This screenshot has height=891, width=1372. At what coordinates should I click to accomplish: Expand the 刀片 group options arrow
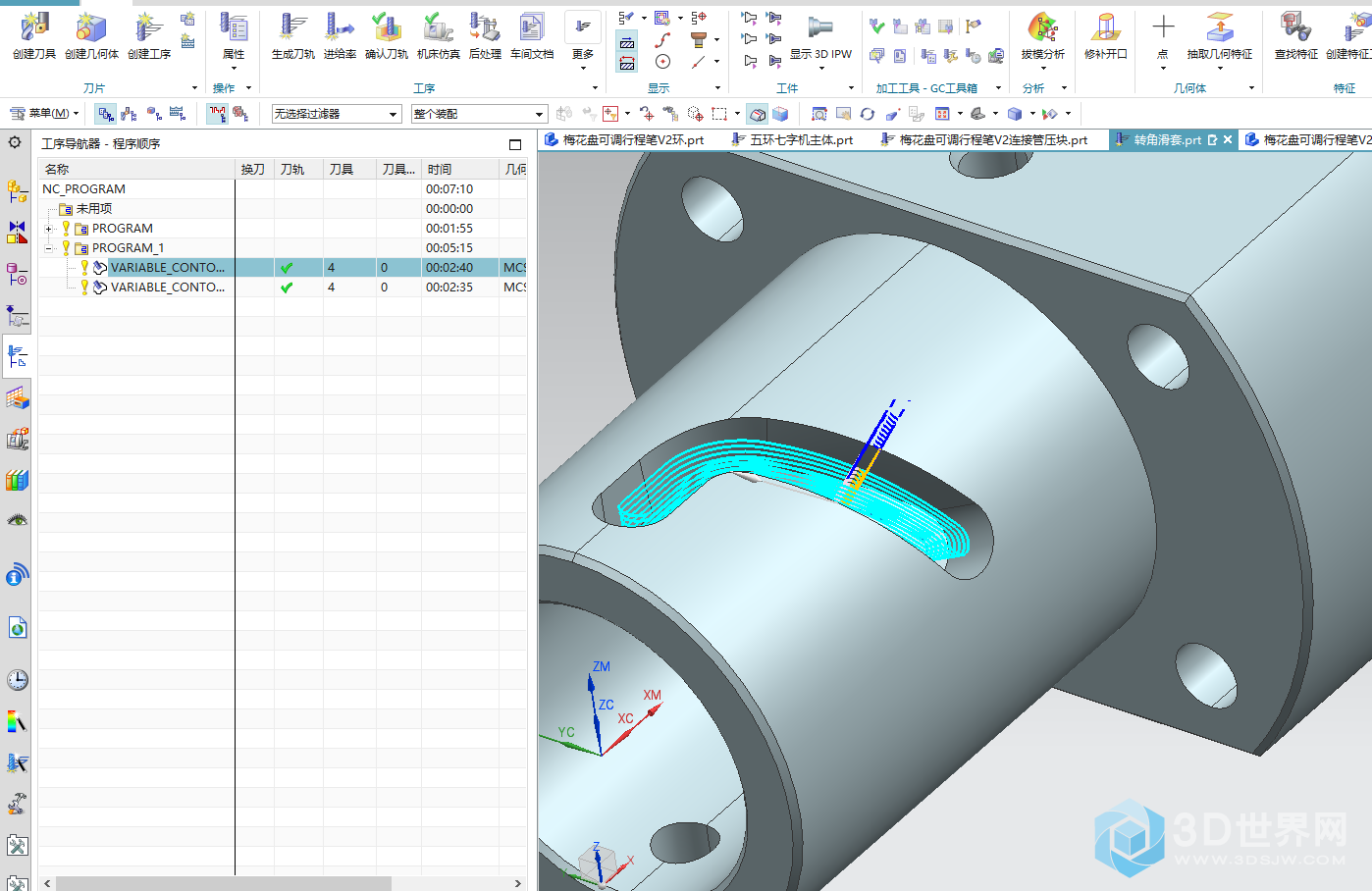click(194, 88)
